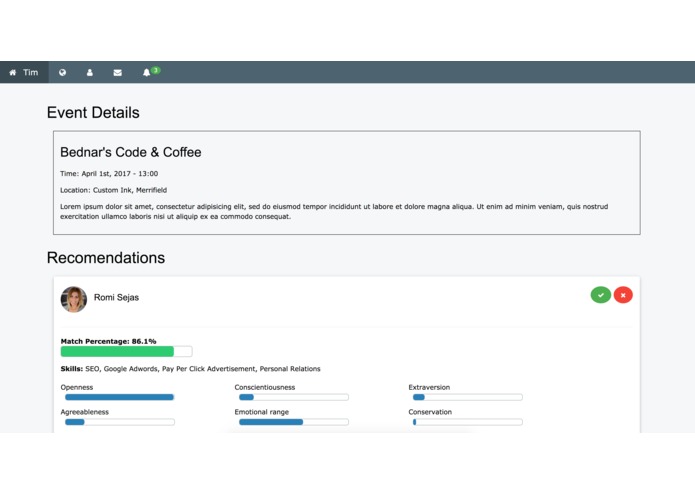Reject Romi Sejas with red X
The image size is (695, 494).
[623, 295]
